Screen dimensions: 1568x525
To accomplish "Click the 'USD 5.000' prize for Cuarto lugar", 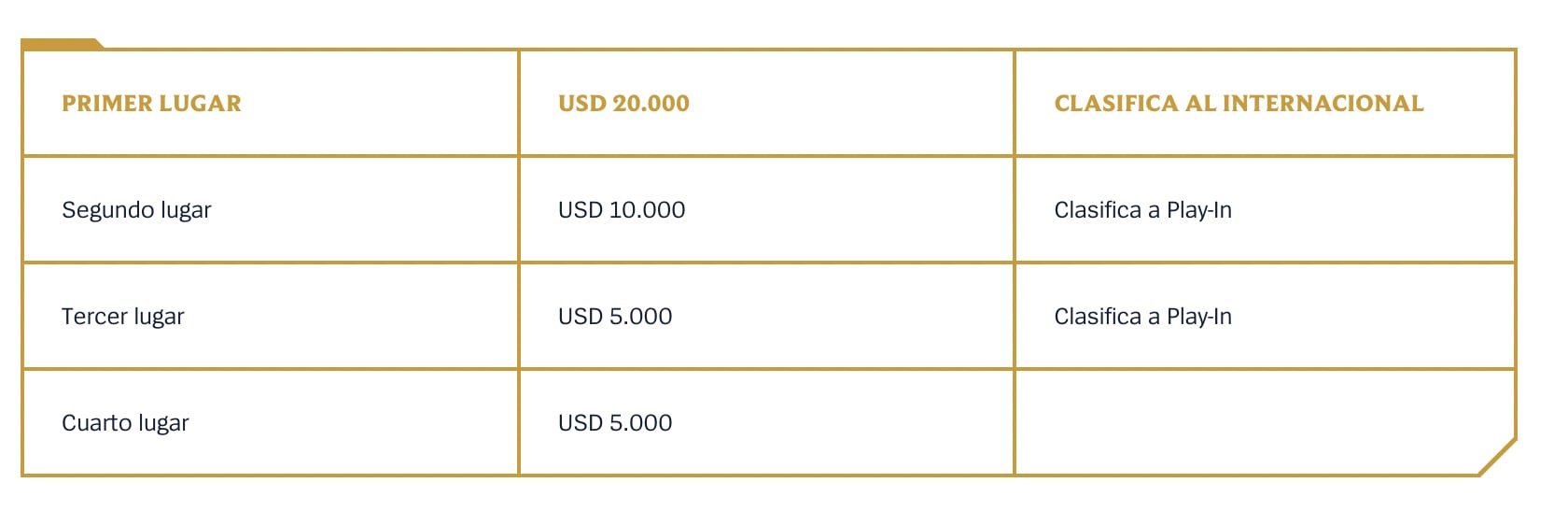I will [615, 423].
